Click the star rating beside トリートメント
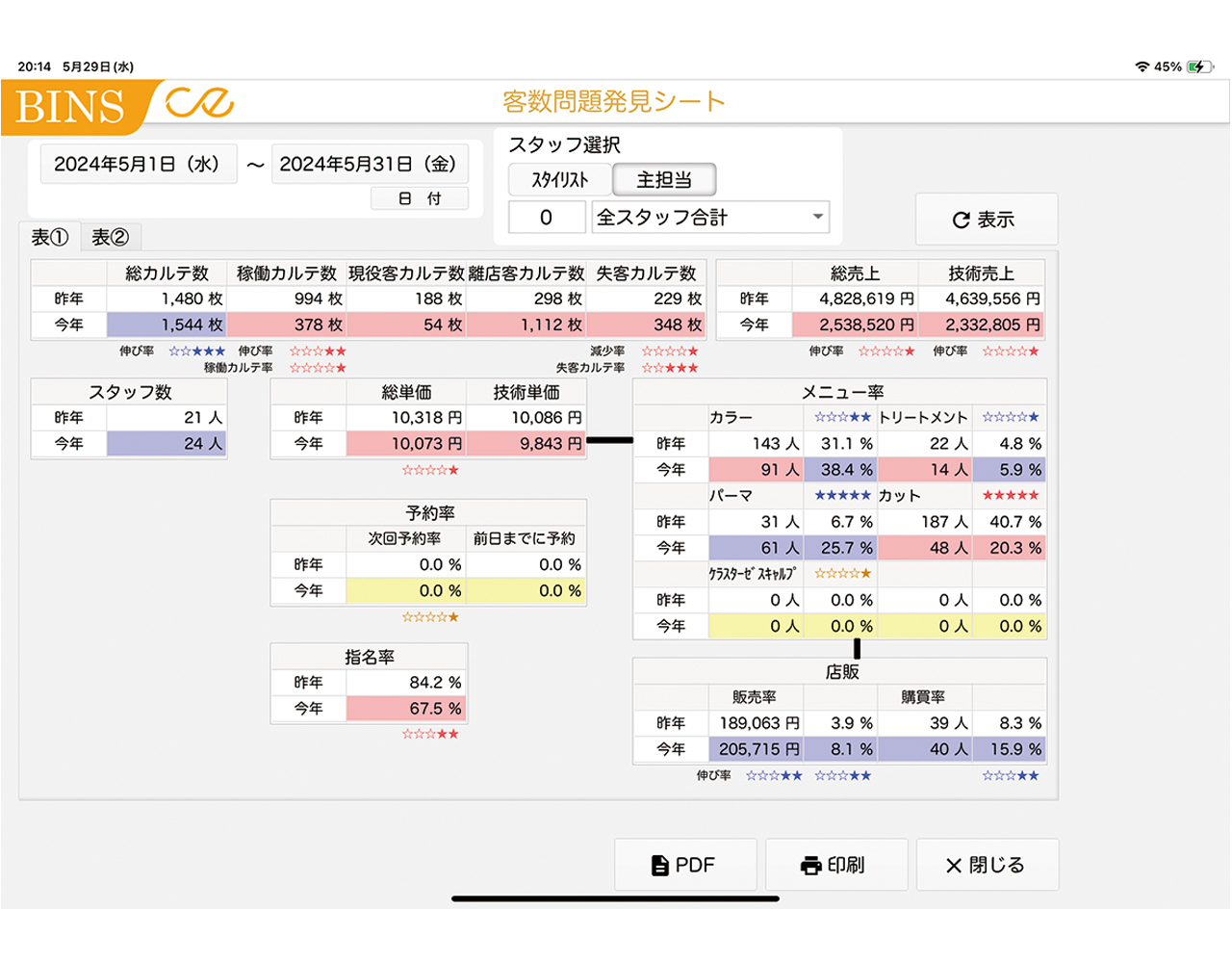 tap(1010, 418)
